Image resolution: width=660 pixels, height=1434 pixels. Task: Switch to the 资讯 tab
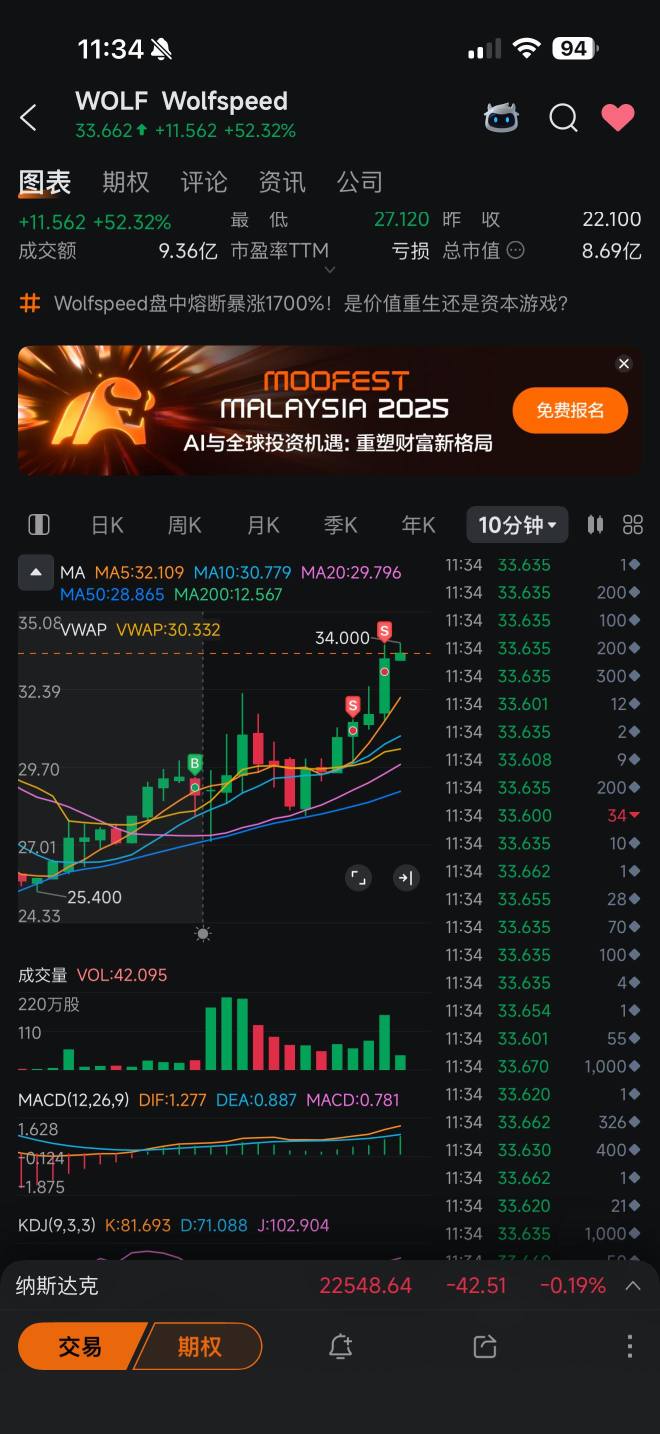[281, 182]
